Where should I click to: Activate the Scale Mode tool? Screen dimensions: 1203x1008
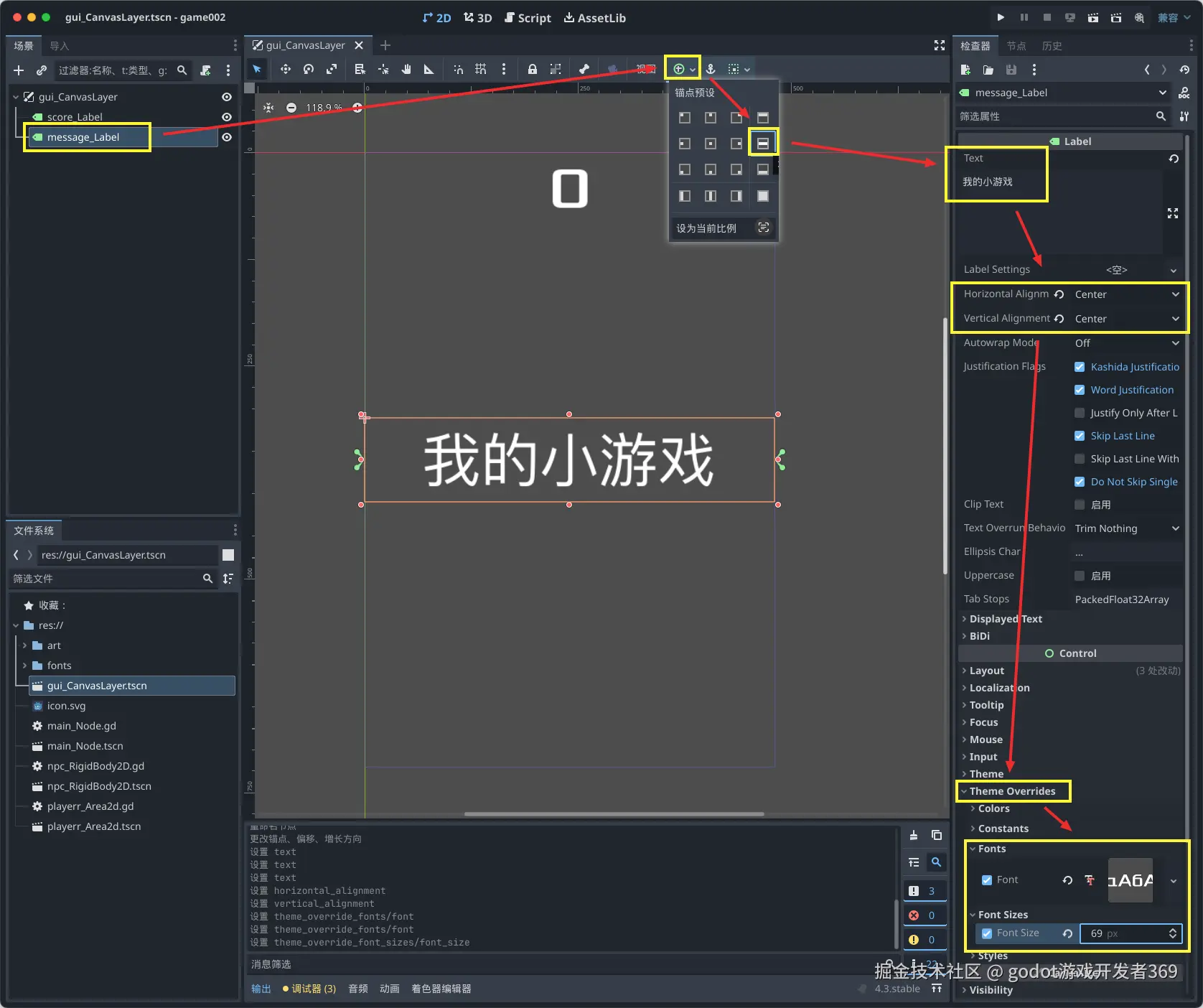pos(332,69)
